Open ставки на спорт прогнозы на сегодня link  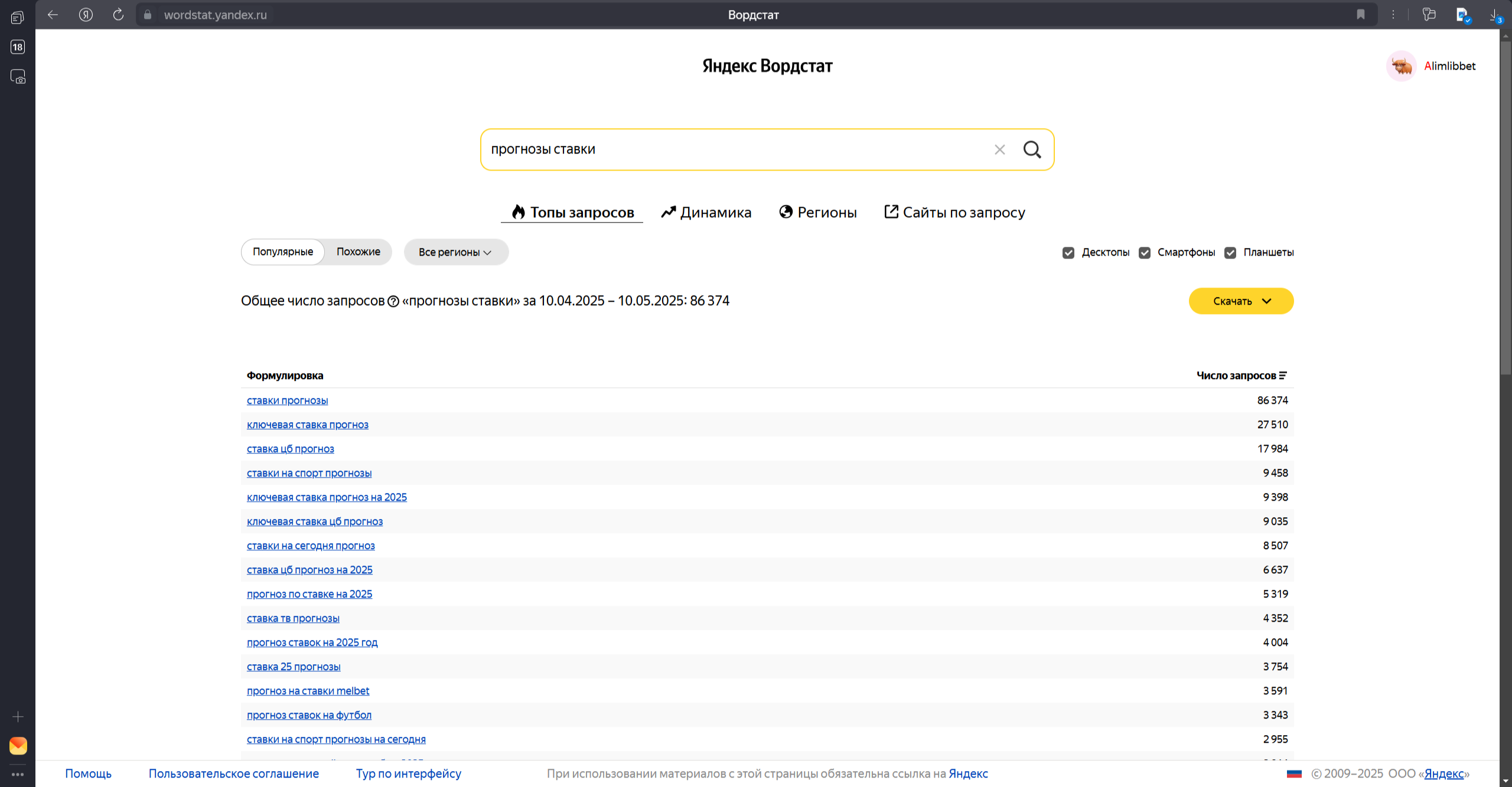pos(336,739)
